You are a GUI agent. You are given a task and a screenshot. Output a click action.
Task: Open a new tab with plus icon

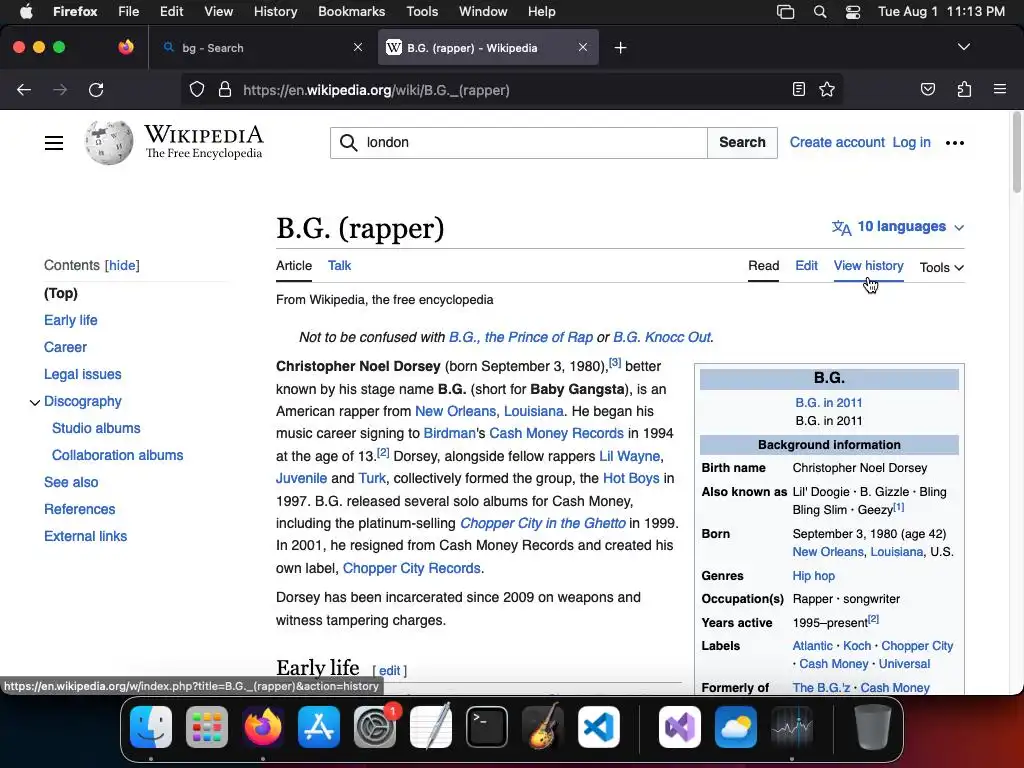tap(620, 48)
